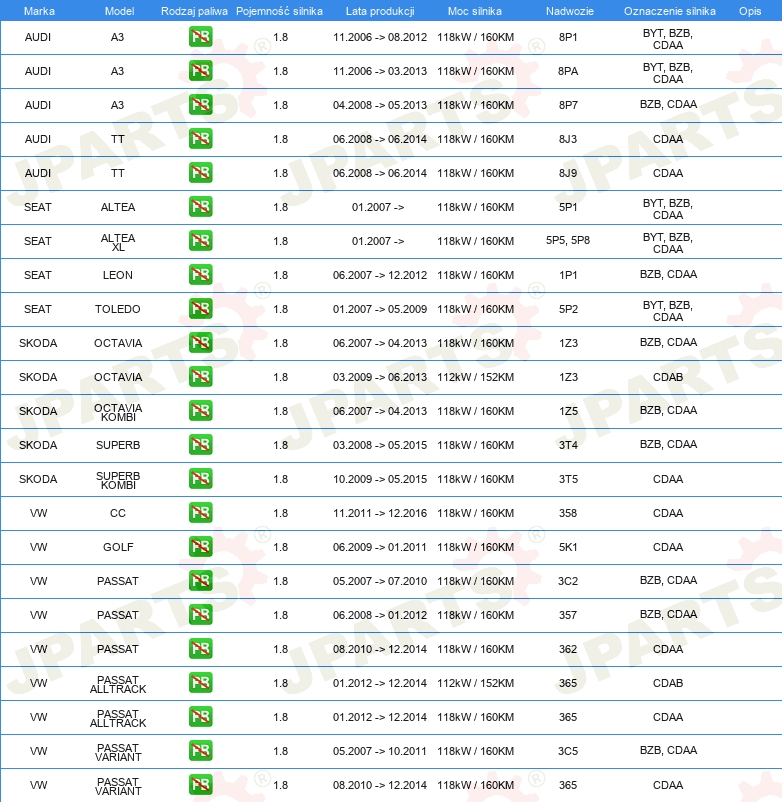The height and width of the screenshot is (802, 782).
Task: Select the OCTAVIA KOMBI model cell
Action: 118,412
